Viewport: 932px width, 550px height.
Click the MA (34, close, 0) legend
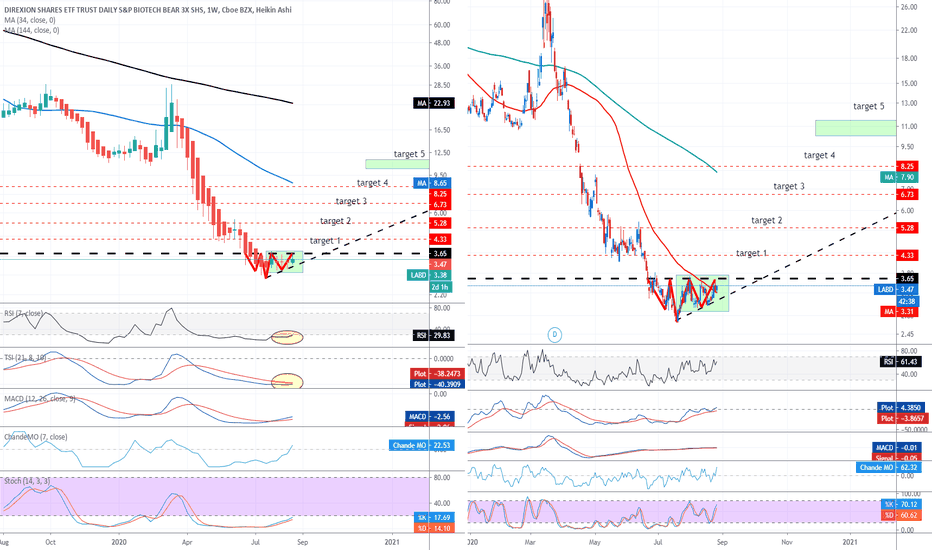click(29, 20)
